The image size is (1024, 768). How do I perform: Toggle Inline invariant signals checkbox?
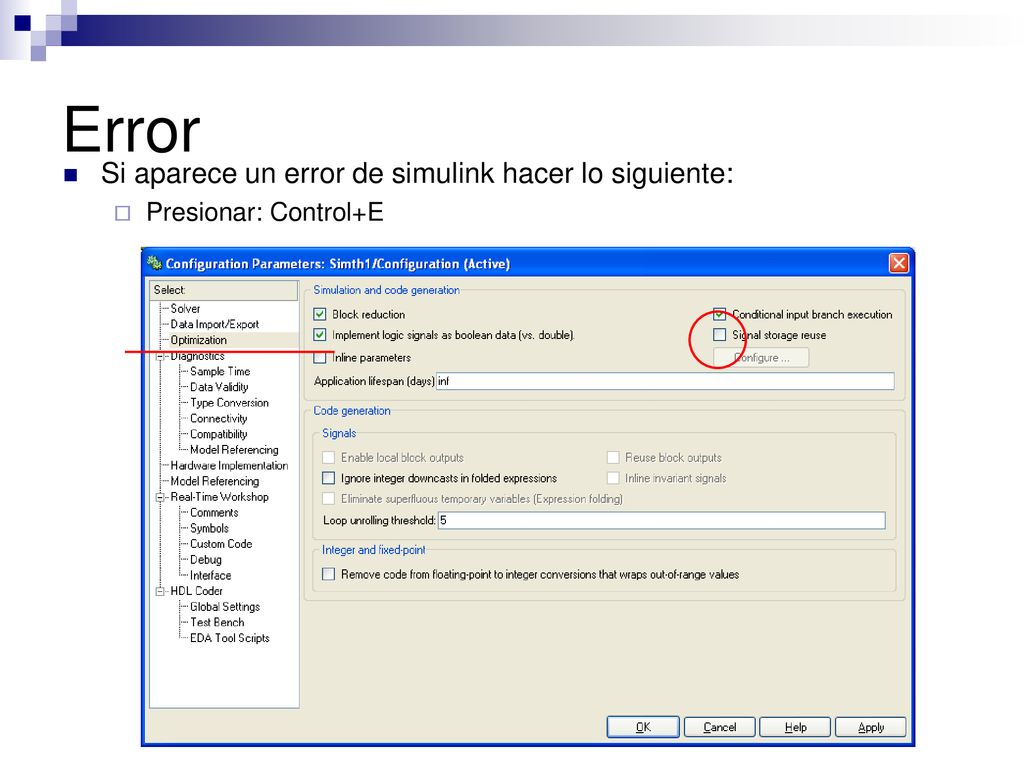click(613, 478)
